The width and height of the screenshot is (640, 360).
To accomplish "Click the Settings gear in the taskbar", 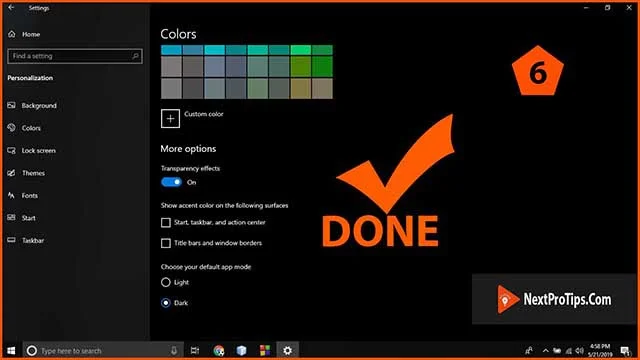I will [x=288, y=351].
